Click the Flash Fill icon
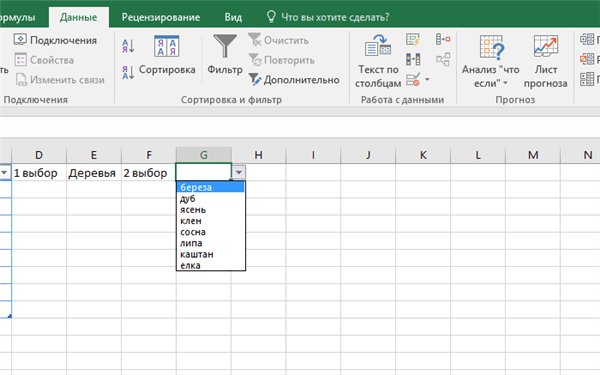 [x=413, y=39]
